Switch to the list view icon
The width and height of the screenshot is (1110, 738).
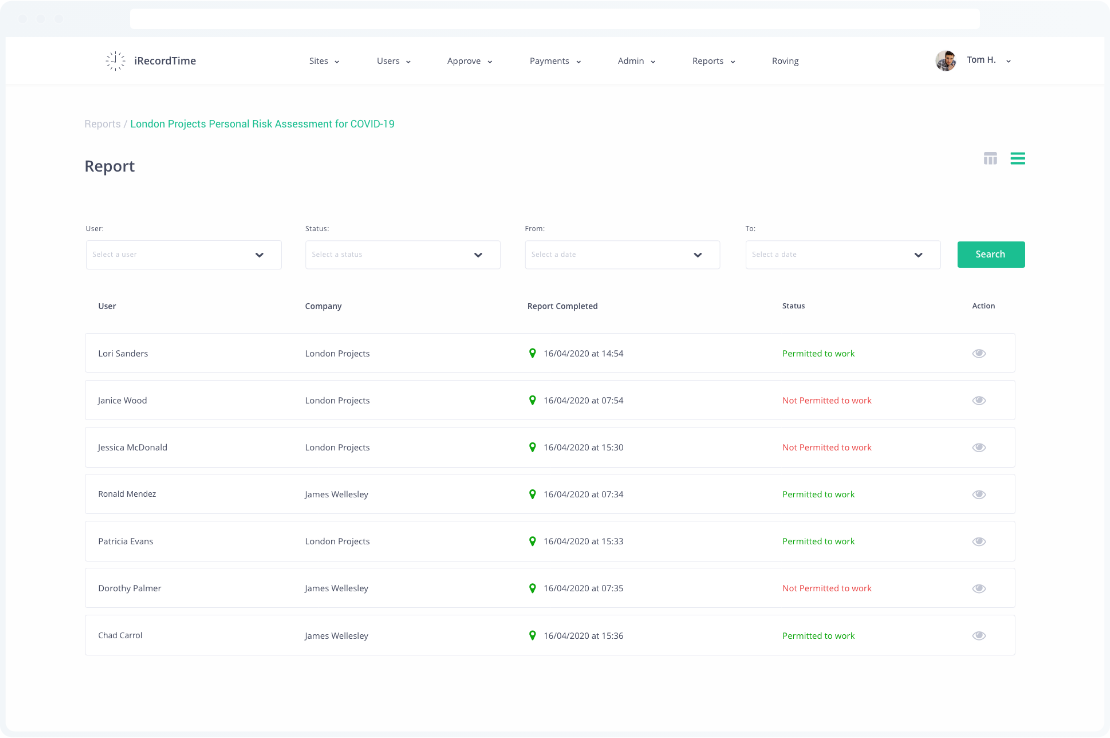point(1017,158)
